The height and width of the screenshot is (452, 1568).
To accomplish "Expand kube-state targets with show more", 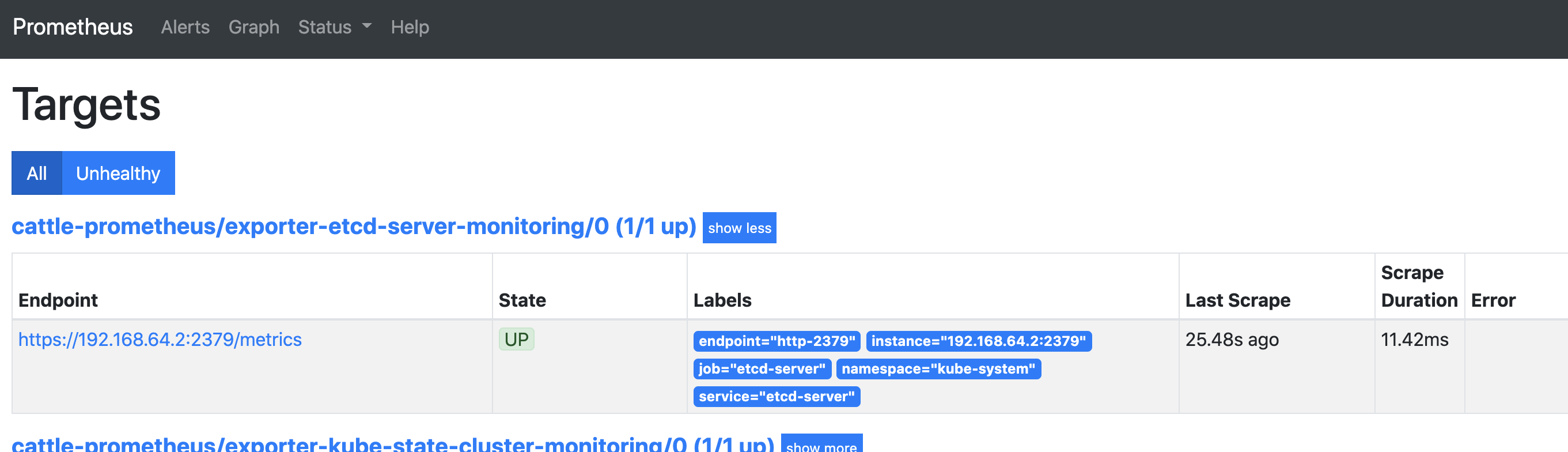I will [x=821, y=445].
